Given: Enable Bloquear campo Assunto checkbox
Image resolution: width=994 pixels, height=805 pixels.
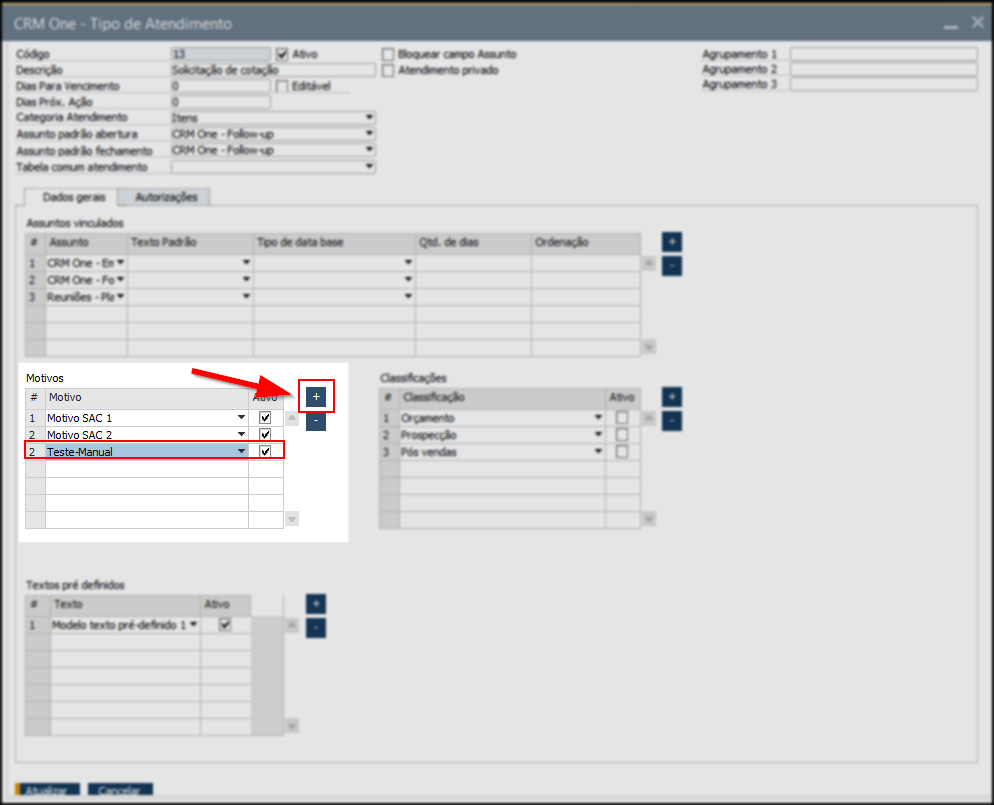Looking at the screenshot, I should click(389, 54).
